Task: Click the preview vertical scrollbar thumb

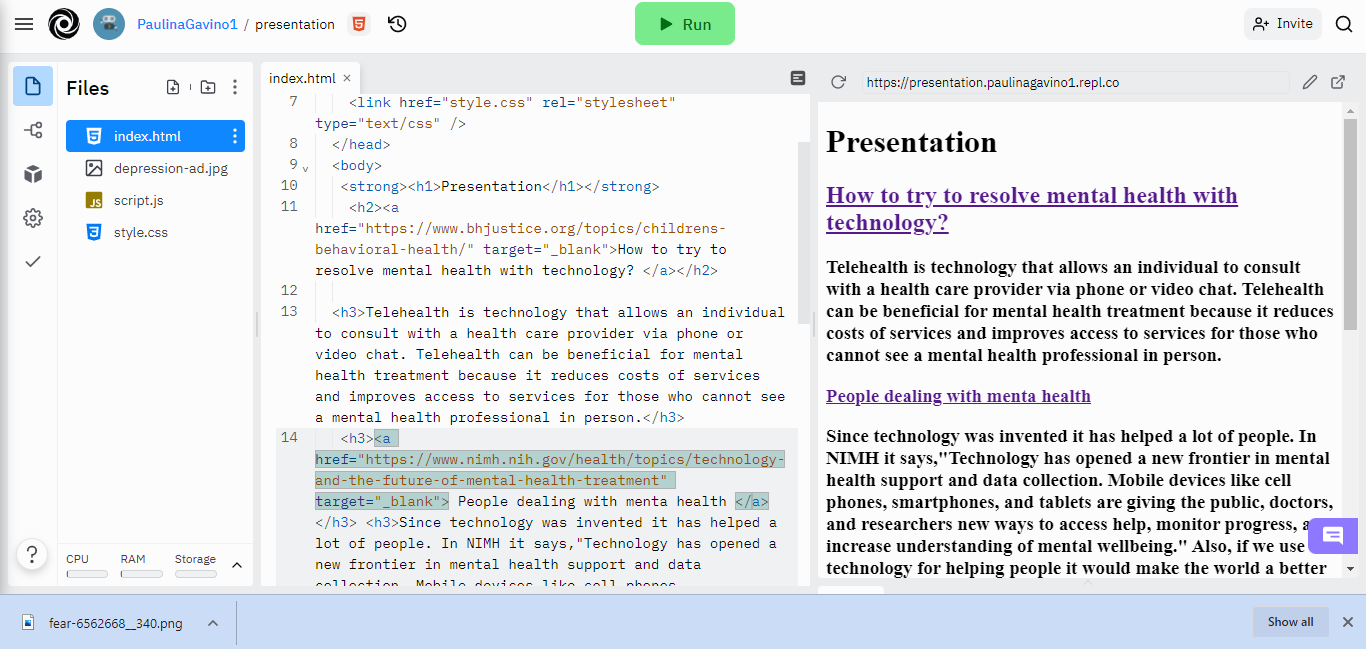Action: point(1350,224)
